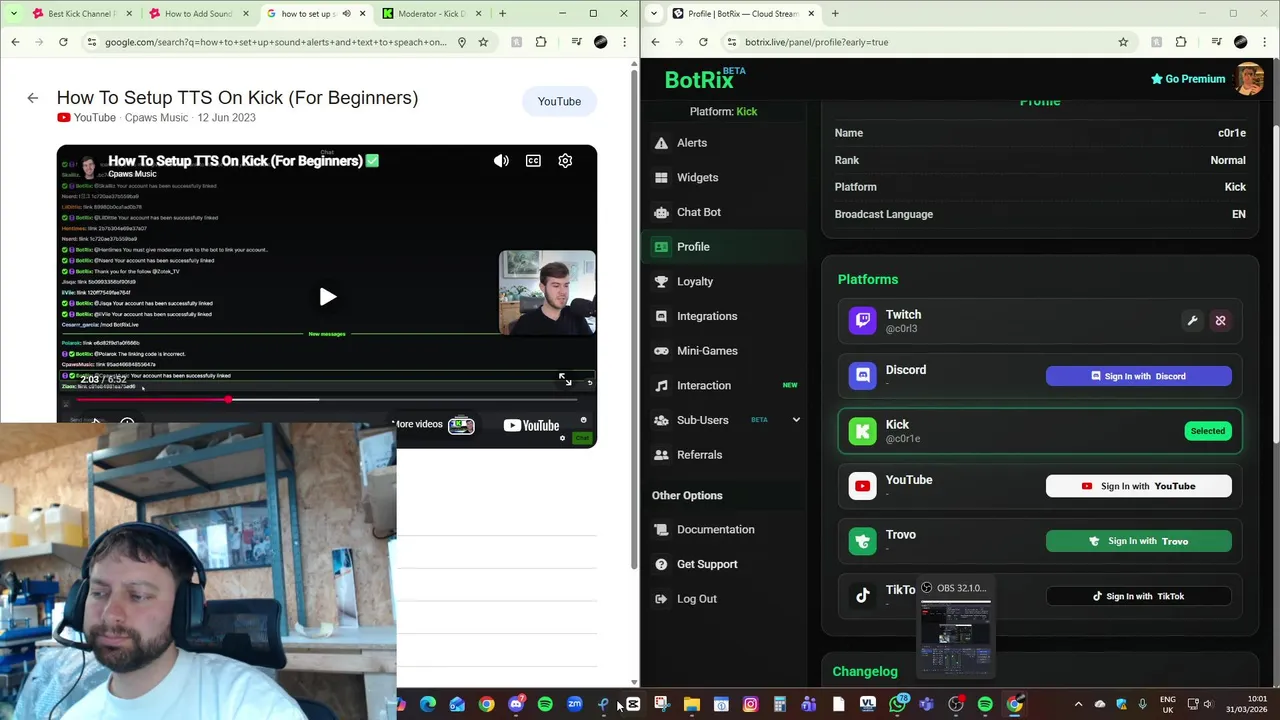
Task: Reload the left browser page
Action: pyautogui.click(x=63, y=42)
